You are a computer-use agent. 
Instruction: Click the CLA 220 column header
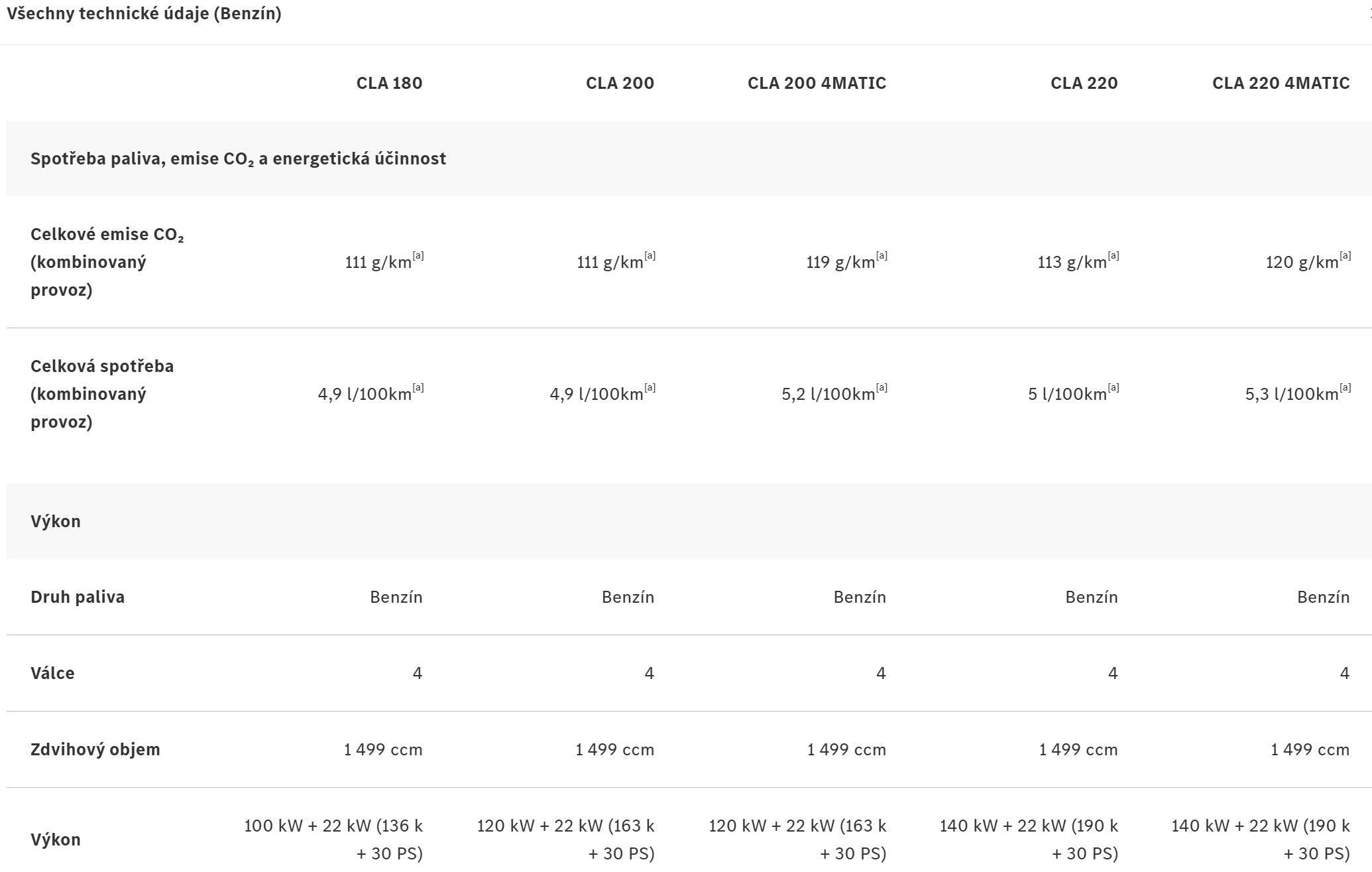(x=1084, y=83)
